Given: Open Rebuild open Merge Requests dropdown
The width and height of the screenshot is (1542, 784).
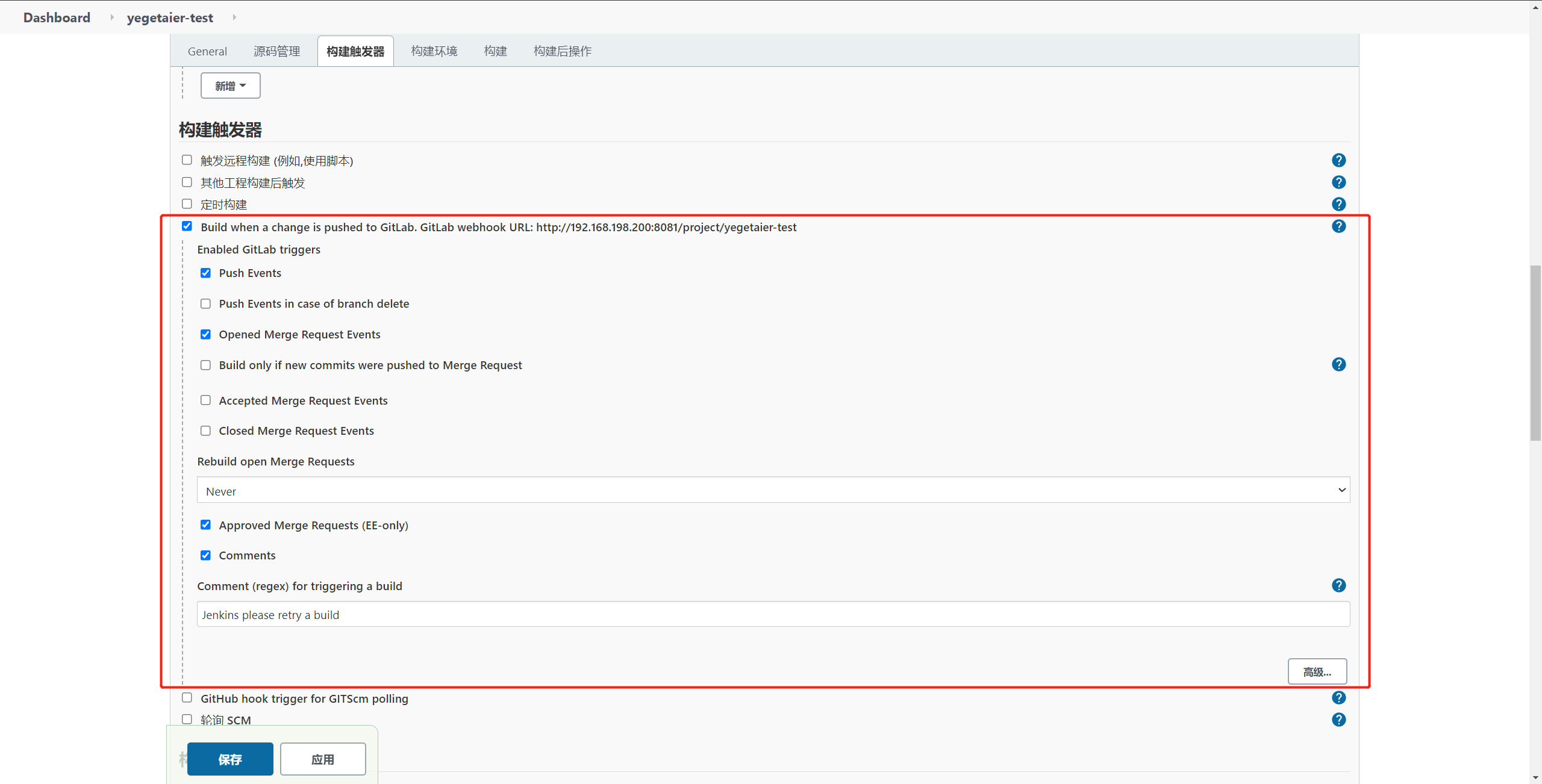Looking at the screenshot, I should pos(773,490).
